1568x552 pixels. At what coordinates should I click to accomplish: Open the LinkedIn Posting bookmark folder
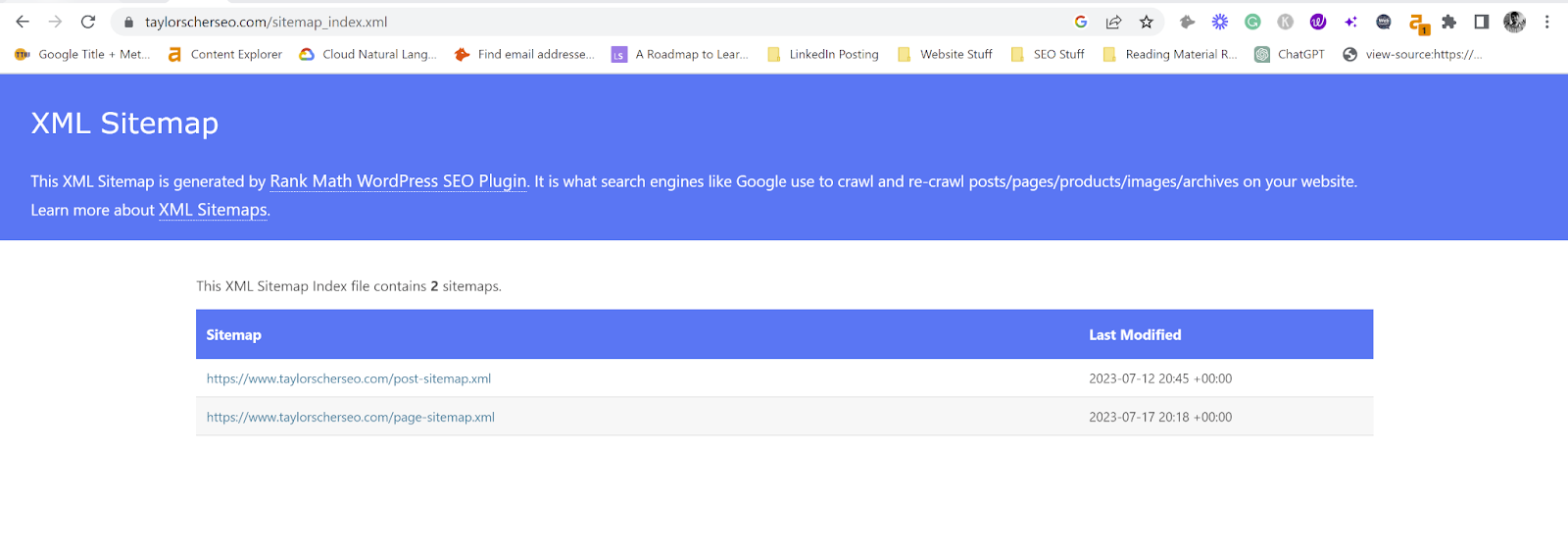(x=823, y=54)
